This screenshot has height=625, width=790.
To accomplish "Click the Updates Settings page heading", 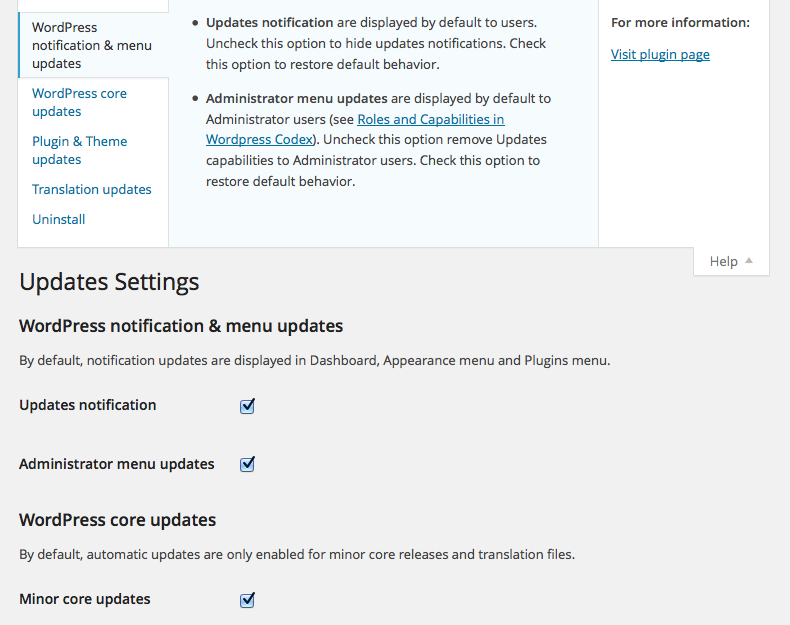I will pyautogui.click(x=109, y=282).
